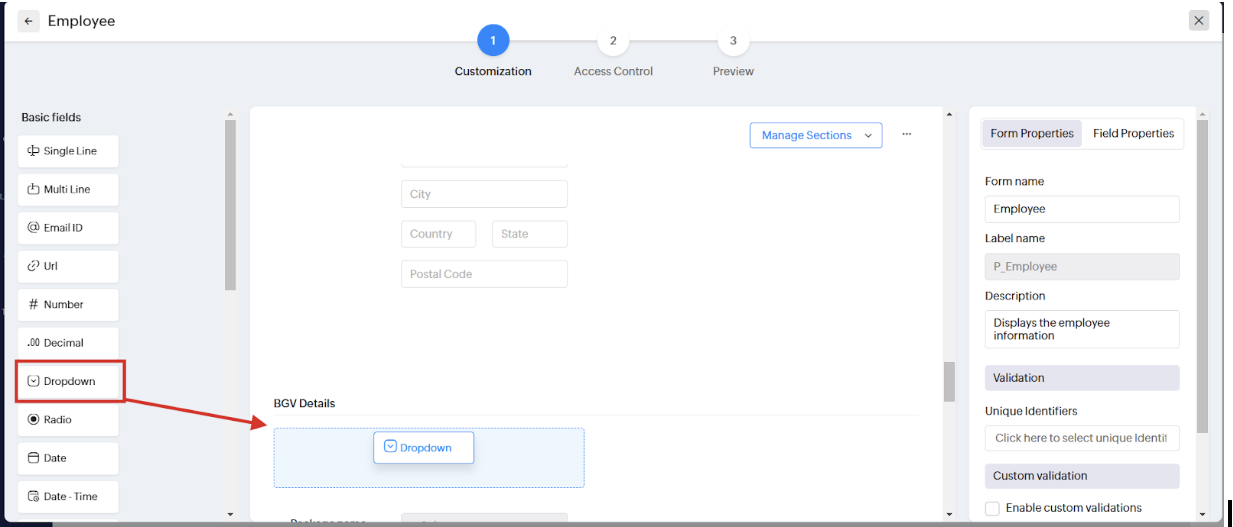This screenshot has width=1233, height=527.
Task: Switch to the Field Properties tab
Action: pyautogui.click(x=1133, y=134)
